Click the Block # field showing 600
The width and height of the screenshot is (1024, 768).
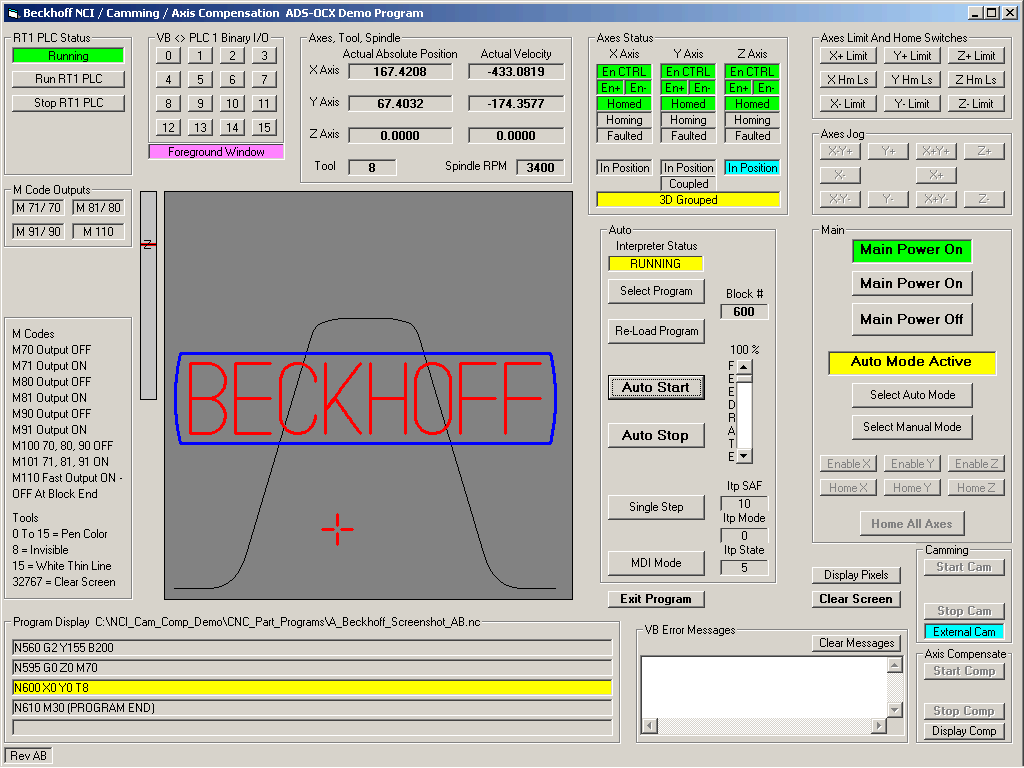pyautogui.click(x=744, y=312)
